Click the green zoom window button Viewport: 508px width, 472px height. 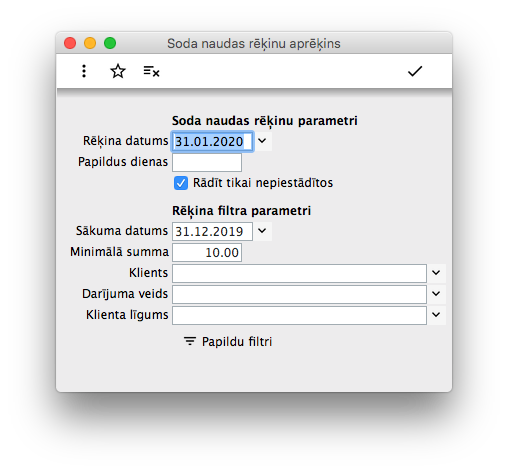click(x=110, y=43)
